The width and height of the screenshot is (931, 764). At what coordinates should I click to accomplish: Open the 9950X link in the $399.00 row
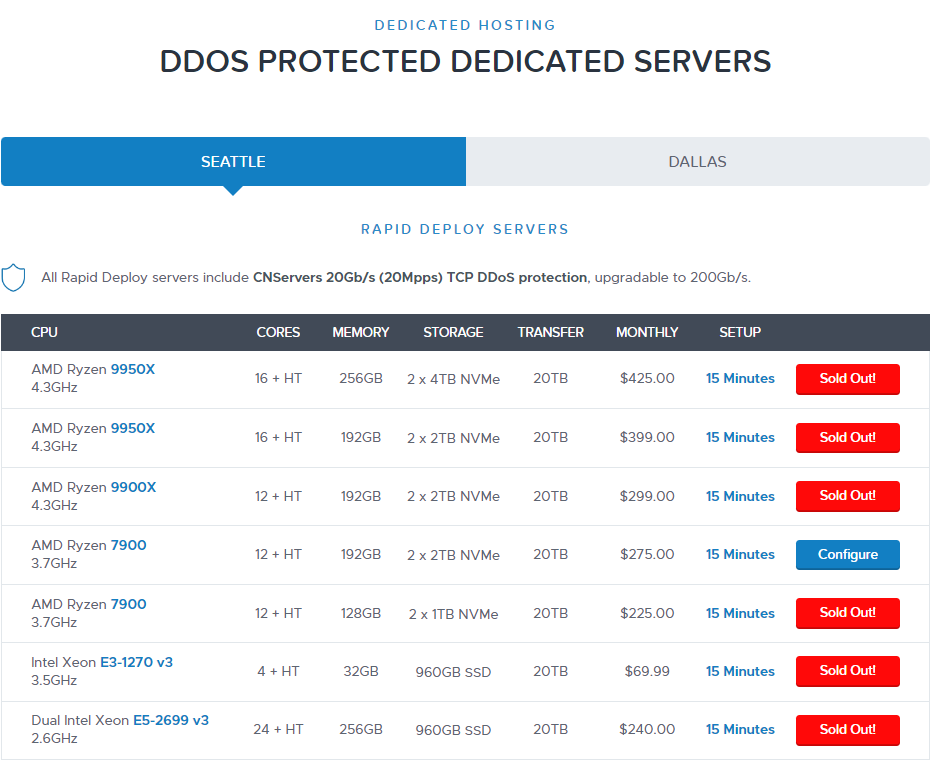coord(132,428)
